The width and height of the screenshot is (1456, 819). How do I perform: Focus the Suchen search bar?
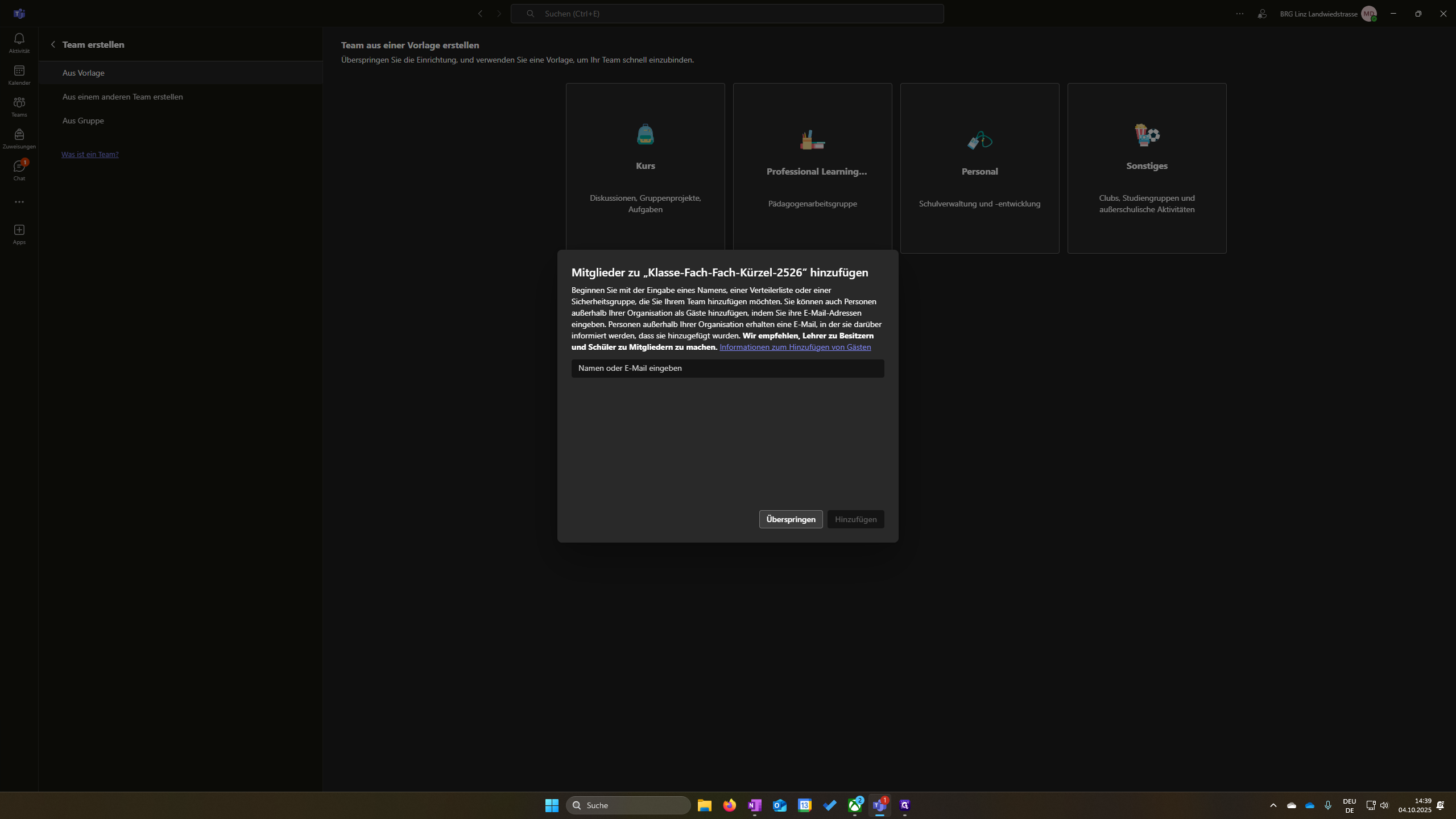[x=727, y=14]
